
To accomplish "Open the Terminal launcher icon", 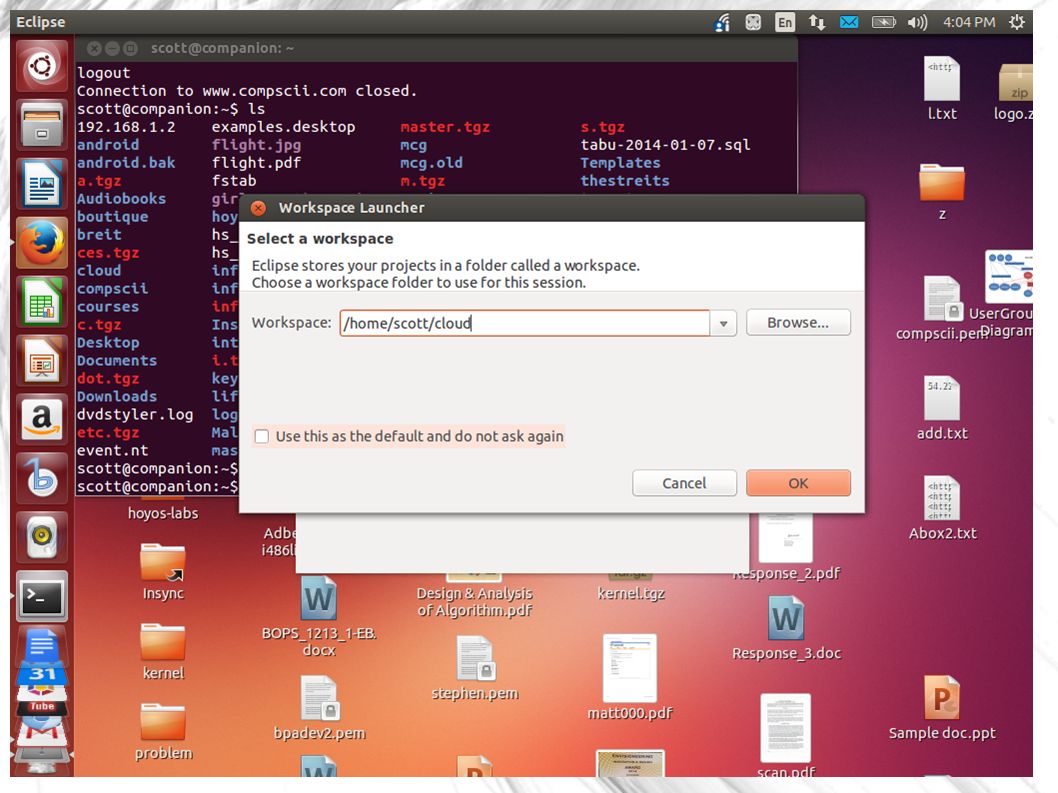I will [x=42, y=595].
